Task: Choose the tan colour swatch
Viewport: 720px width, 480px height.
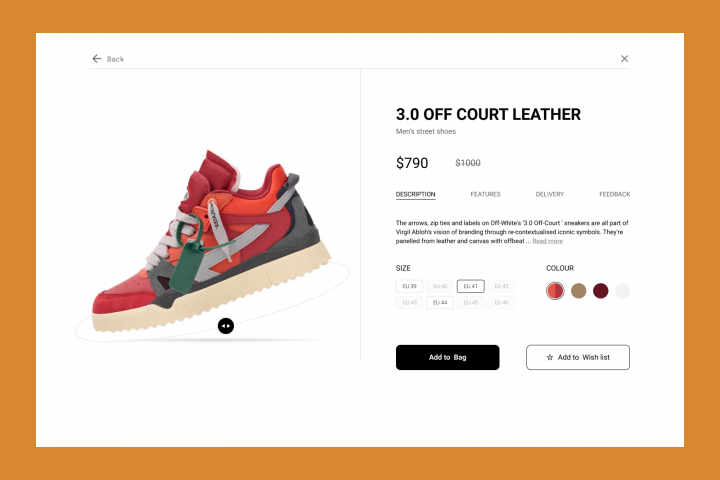Action: [x=578, y=291]
